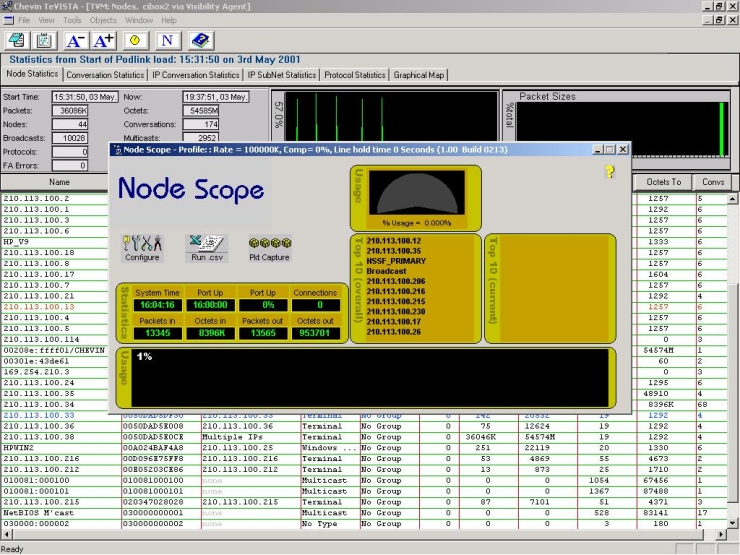Sort by Convs column header
Image resolution: width=740 pixels, height=555 pixels.
[713, 182]
